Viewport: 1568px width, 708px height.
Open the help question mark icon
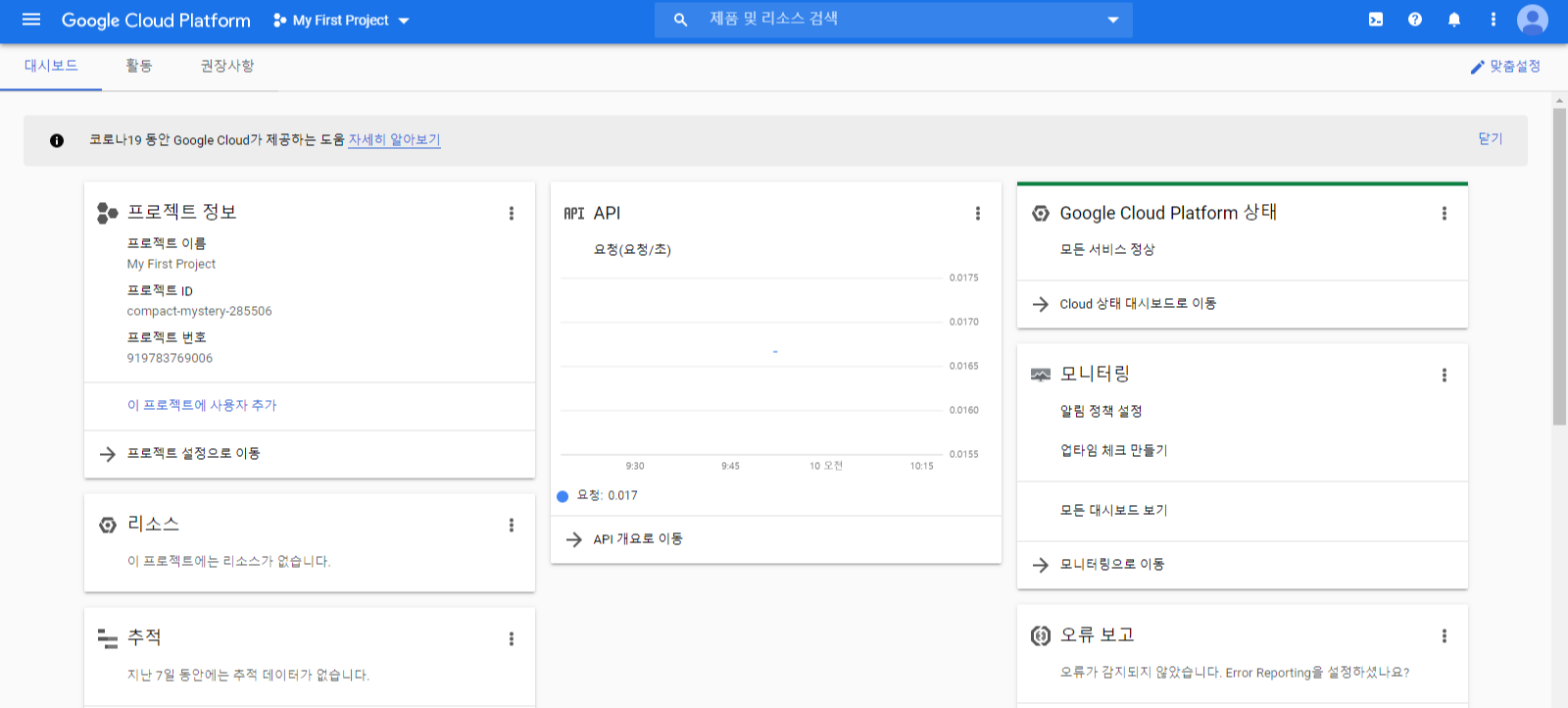(x=1415, y=20)
